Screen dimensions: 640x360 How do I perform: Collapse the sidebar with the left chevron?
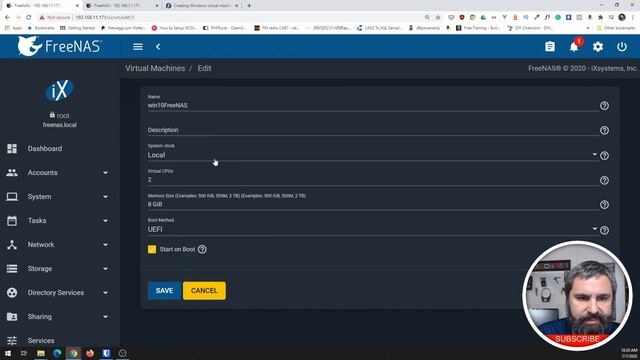pos(158,47)
